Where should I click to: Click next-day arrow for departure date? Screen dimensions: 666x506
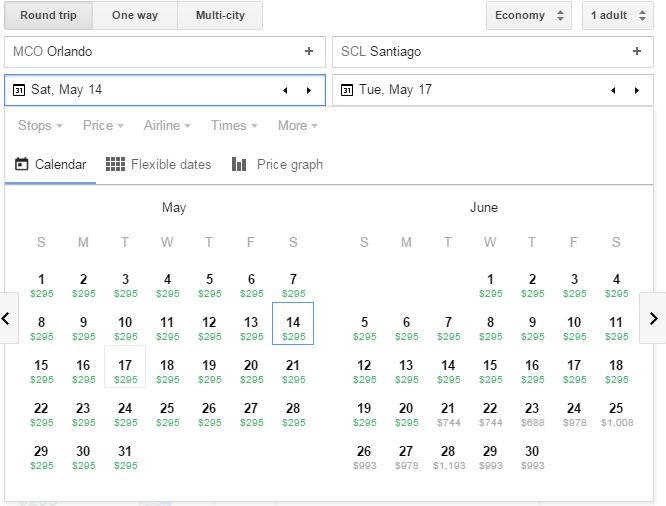(x=309, y=90)
